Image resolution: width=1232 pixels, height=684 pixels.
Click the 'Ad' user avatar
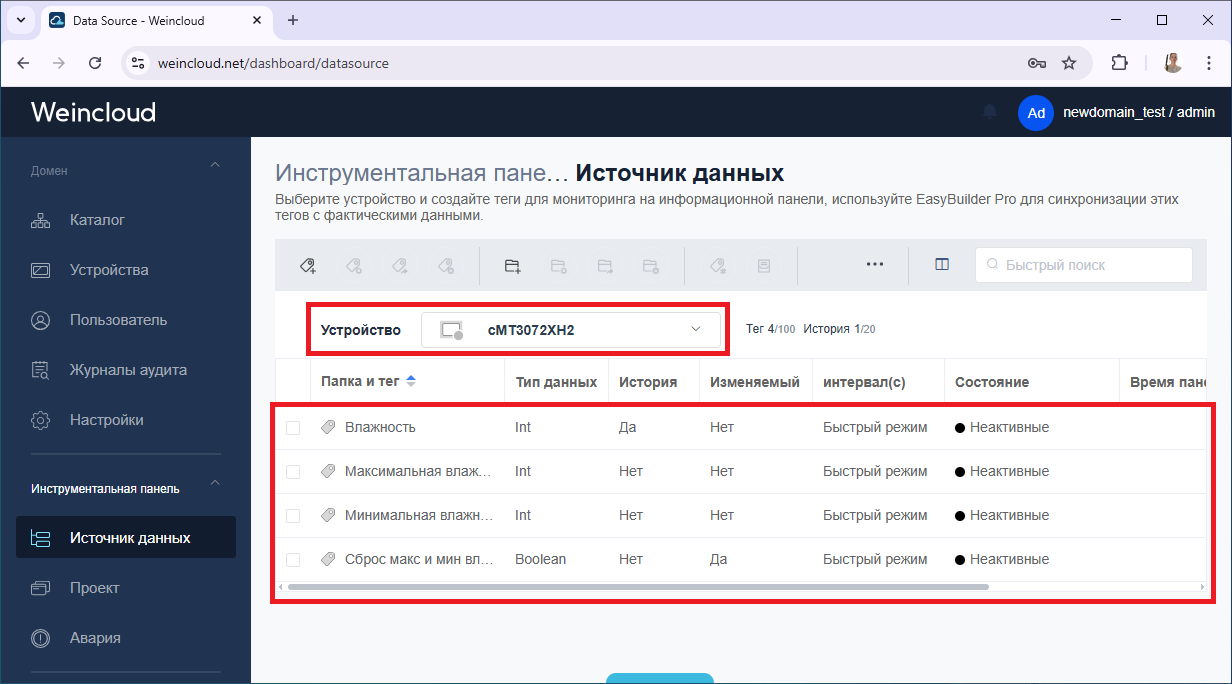click(1036, 113)
